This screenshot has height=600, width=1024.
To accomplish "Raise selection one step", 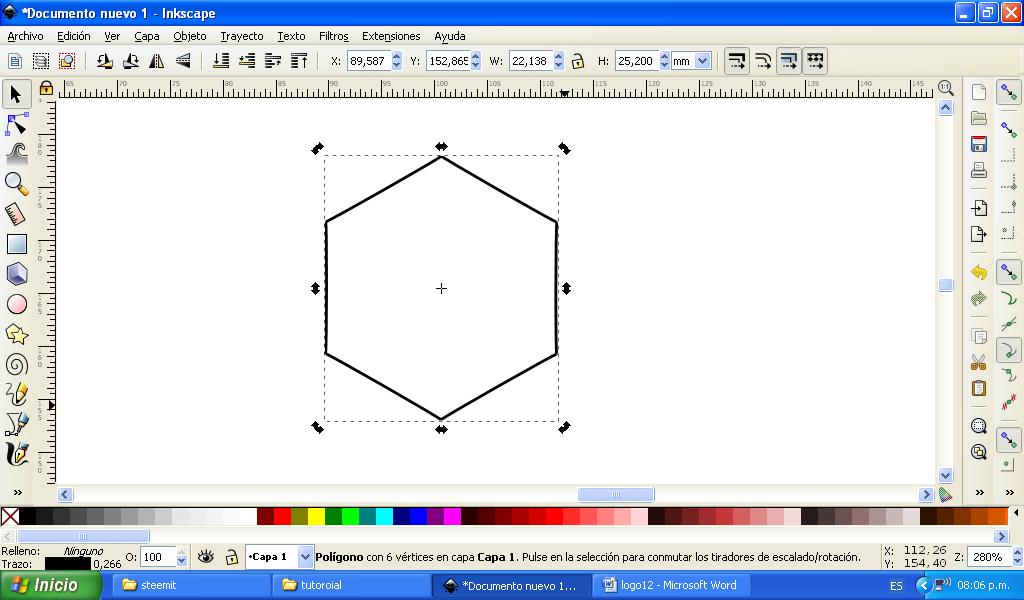I will [x=273, y=61].
